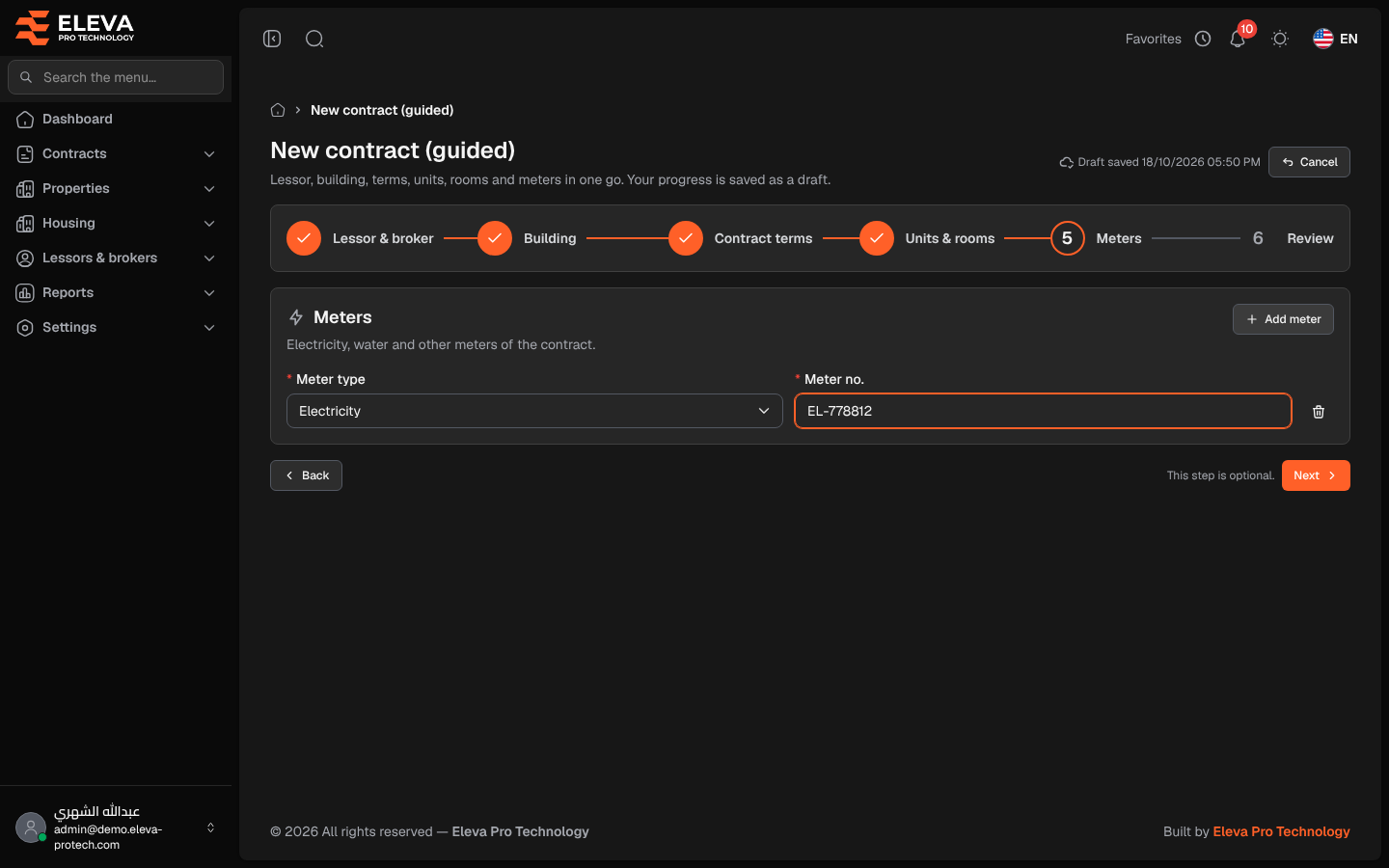Image resolution: width=1389 pixels, height=868 pixels.
Task: Click Back button
Action: pyautogui.click(x=306, y=475)
